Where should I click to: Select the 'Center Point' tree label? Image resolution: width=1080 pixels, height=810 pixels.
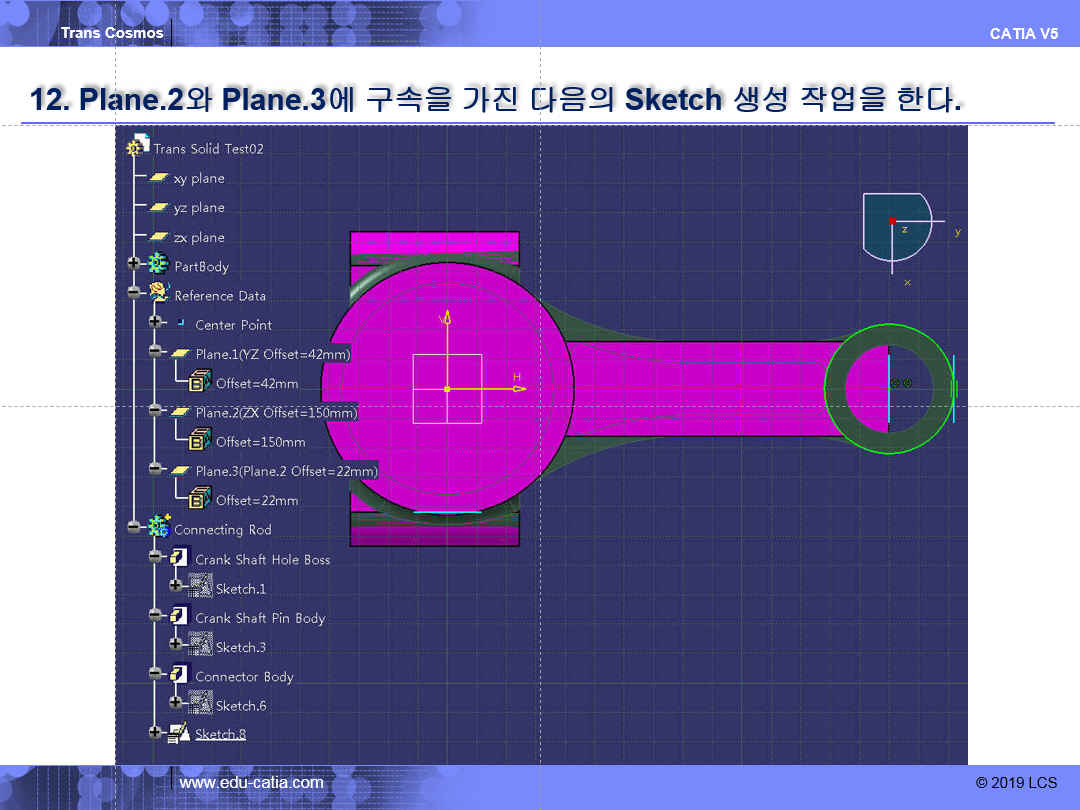(233, 325)
